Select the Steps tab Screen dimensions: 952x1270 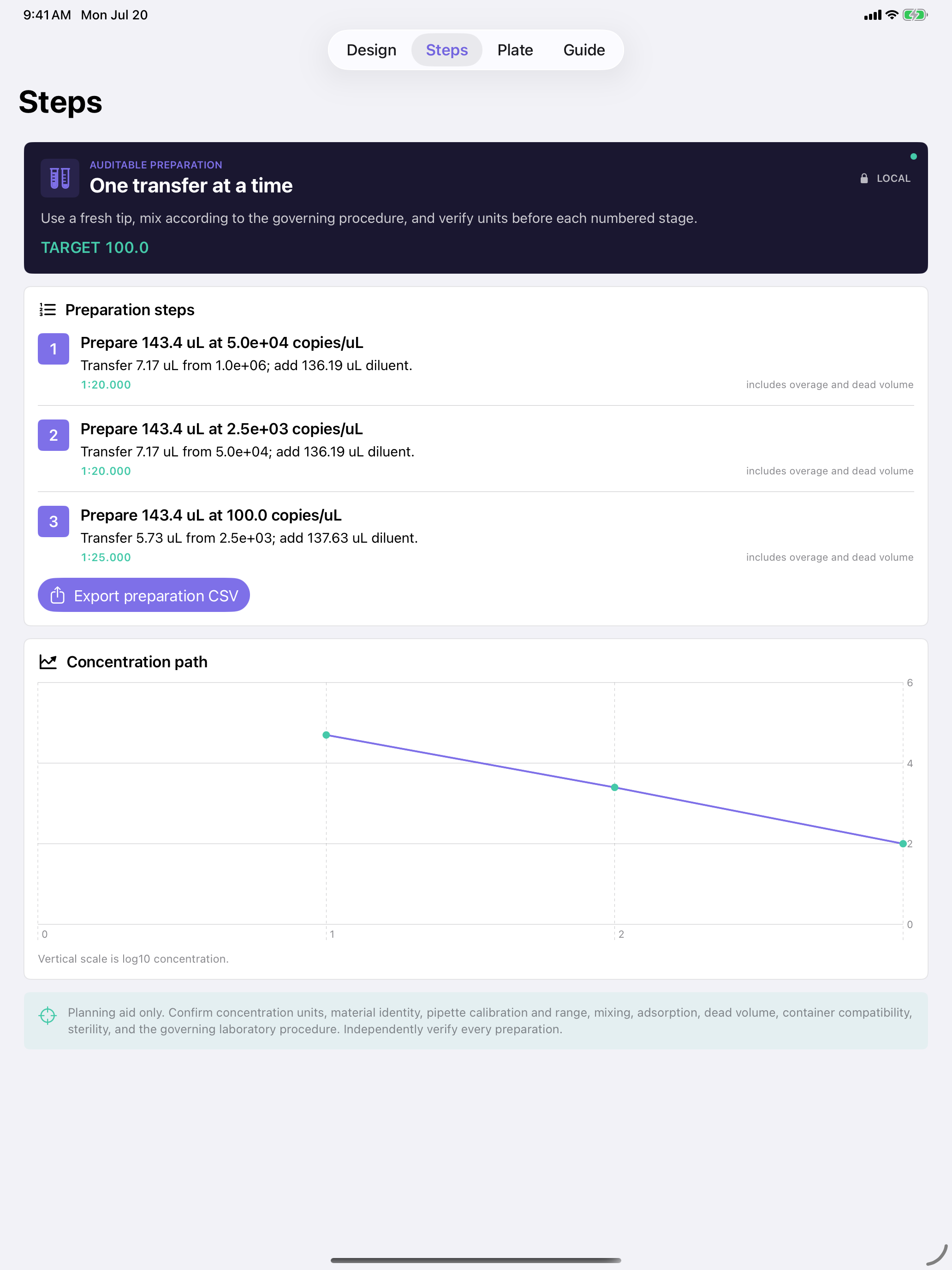pos(446,50)
